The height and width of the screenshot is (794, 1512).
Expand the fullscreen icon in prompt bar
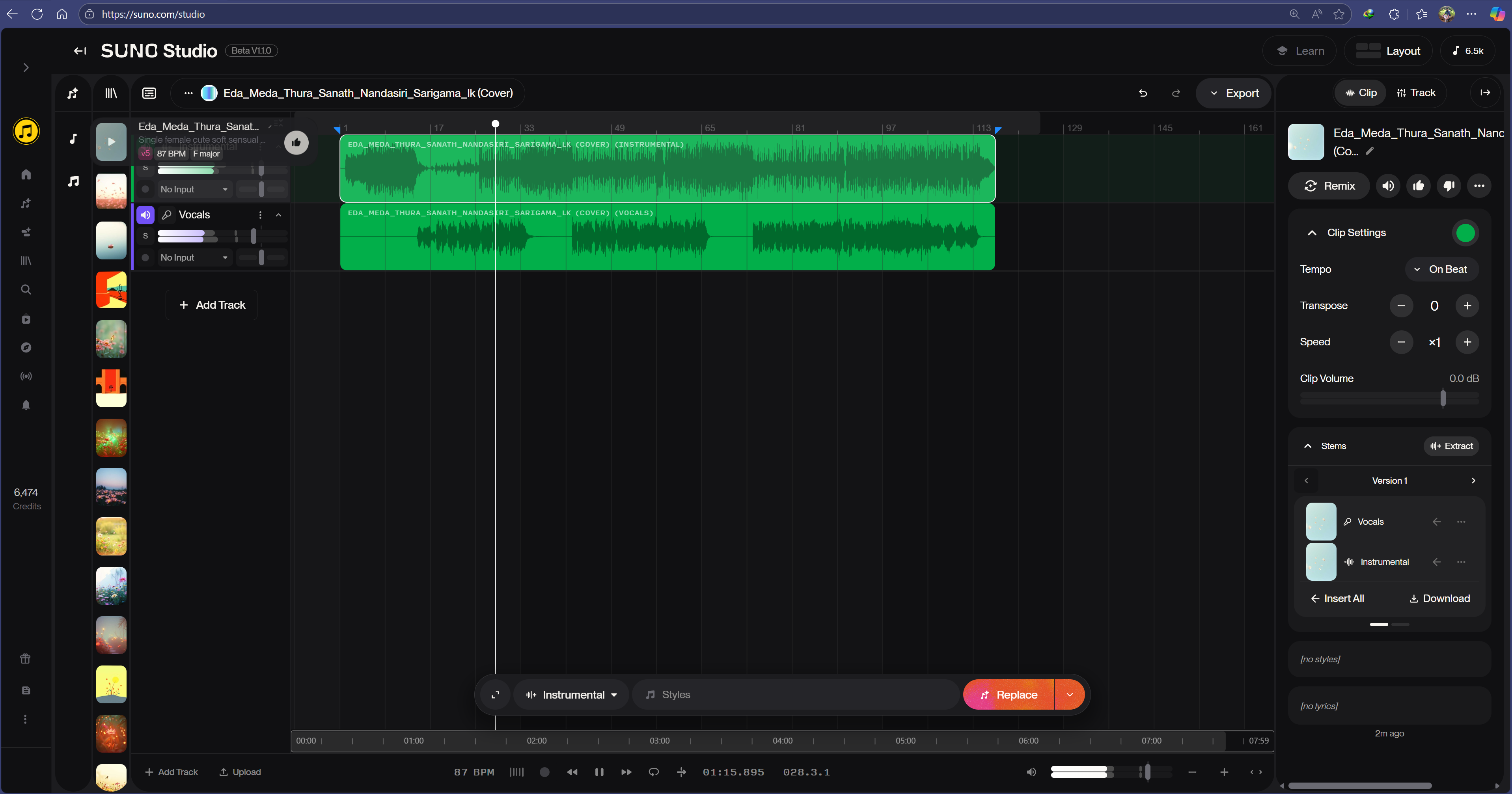[x=495, y=695]
